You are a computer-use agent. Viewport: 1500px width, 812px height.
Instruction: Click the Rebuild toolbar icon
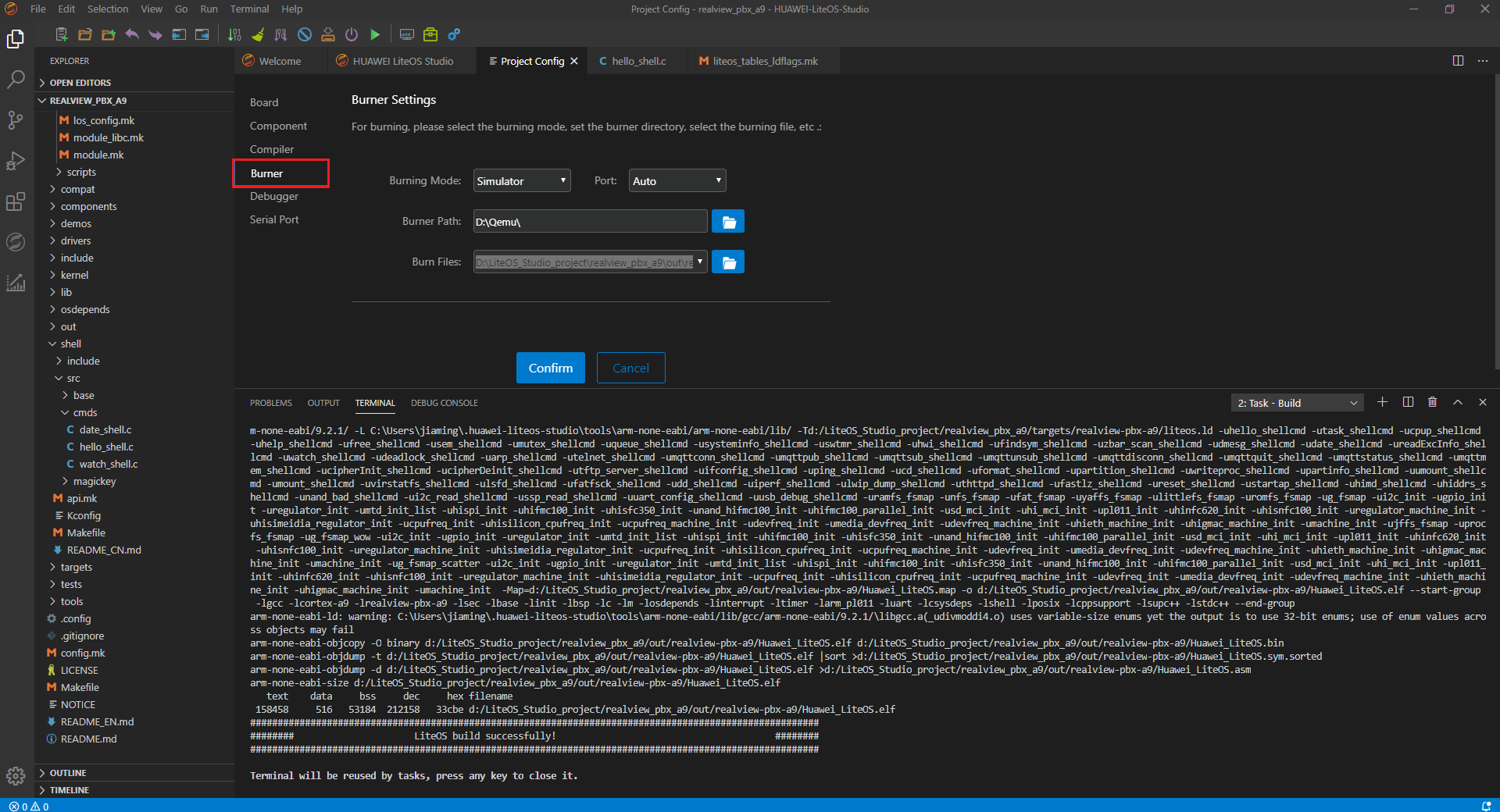point(281,34)
